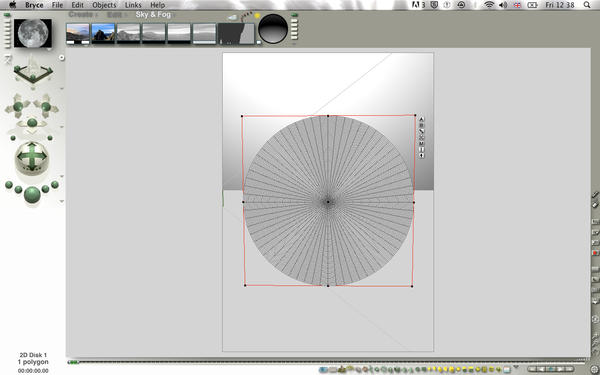This screenshot has width=600, height=375.
Task: Click the second small green render-option sphere
Action: tap(18, 190)
